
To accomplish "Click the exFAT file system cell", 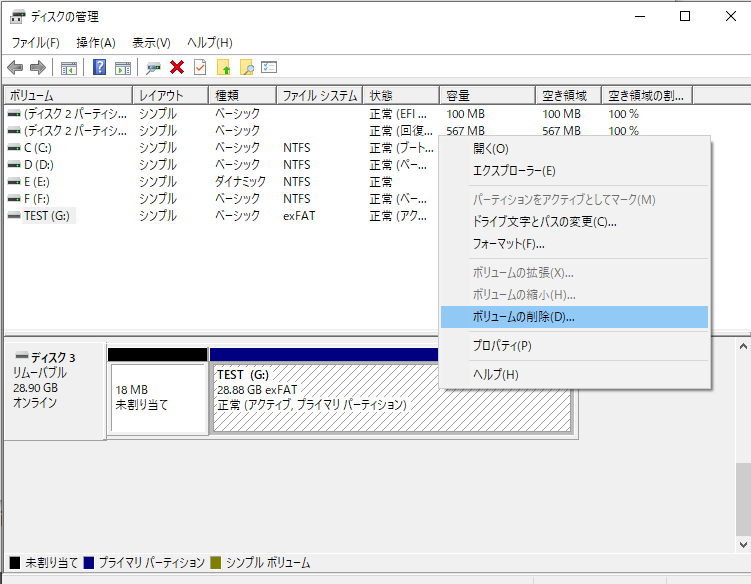I will click(299, 216).
